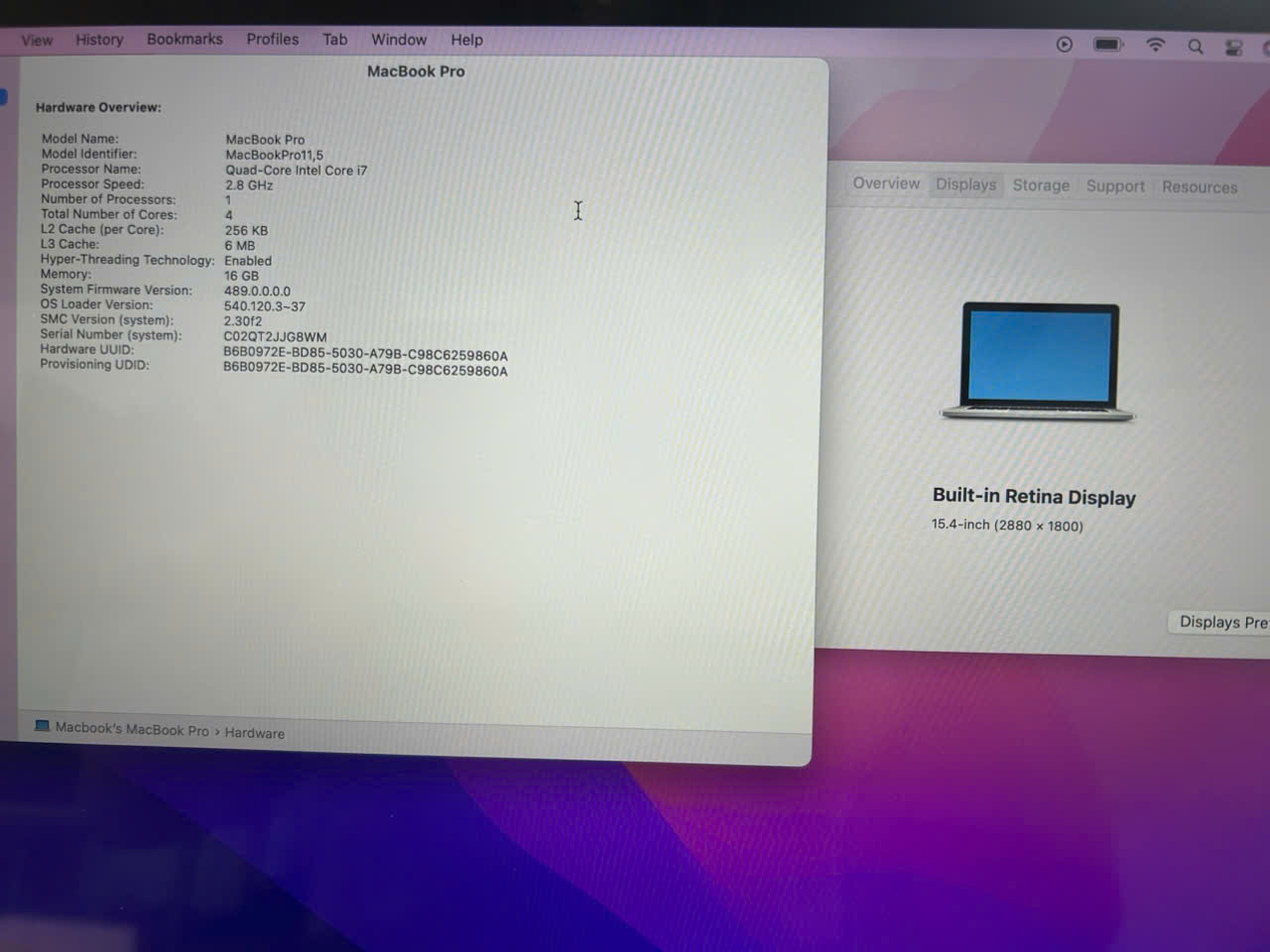Click the Displays Preferences button
This screenshot has width=1270, height=952.
coord(1221,622)
